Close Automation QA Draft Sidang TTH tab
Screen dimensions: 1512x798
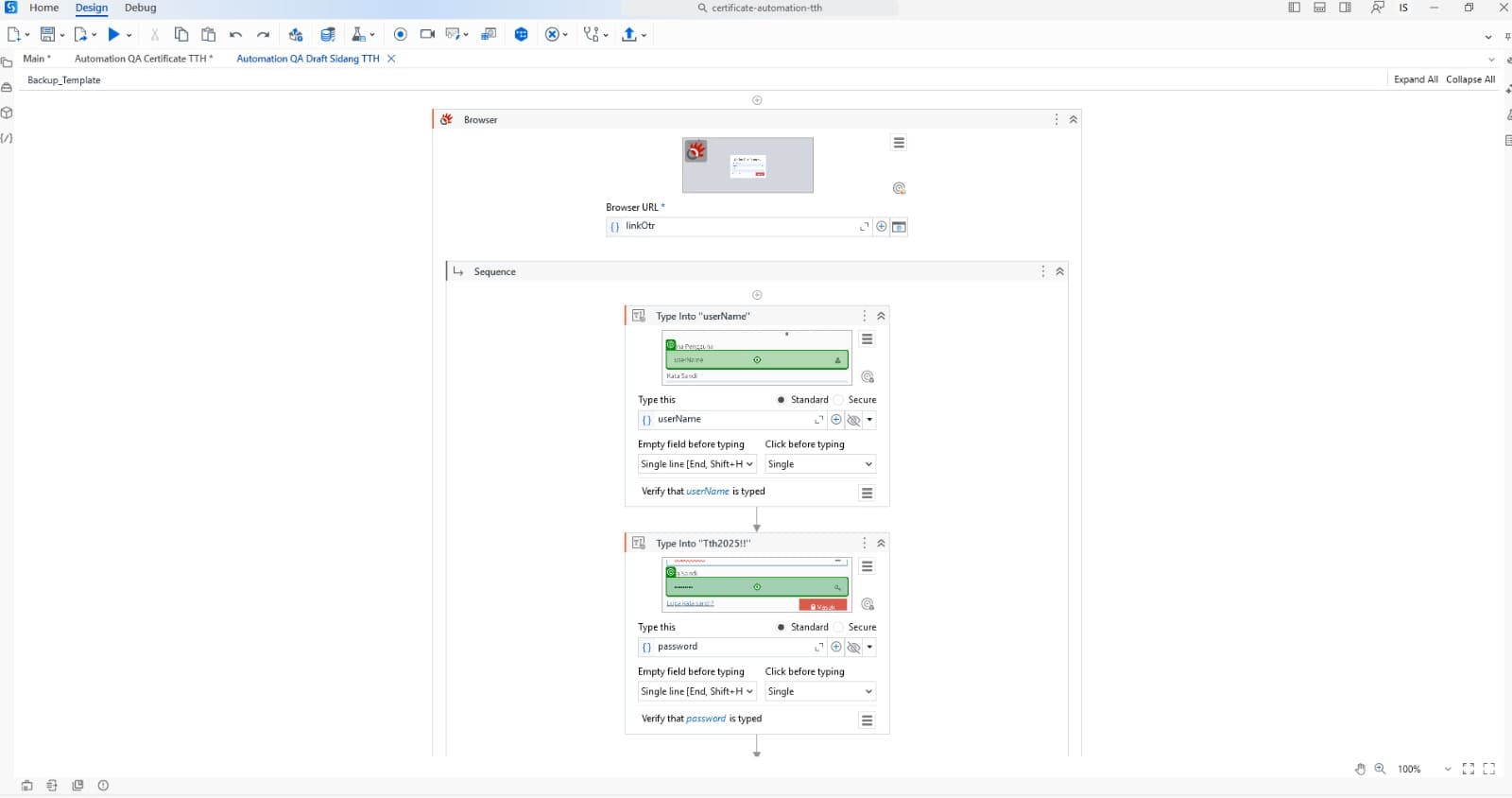pos(391,59)
